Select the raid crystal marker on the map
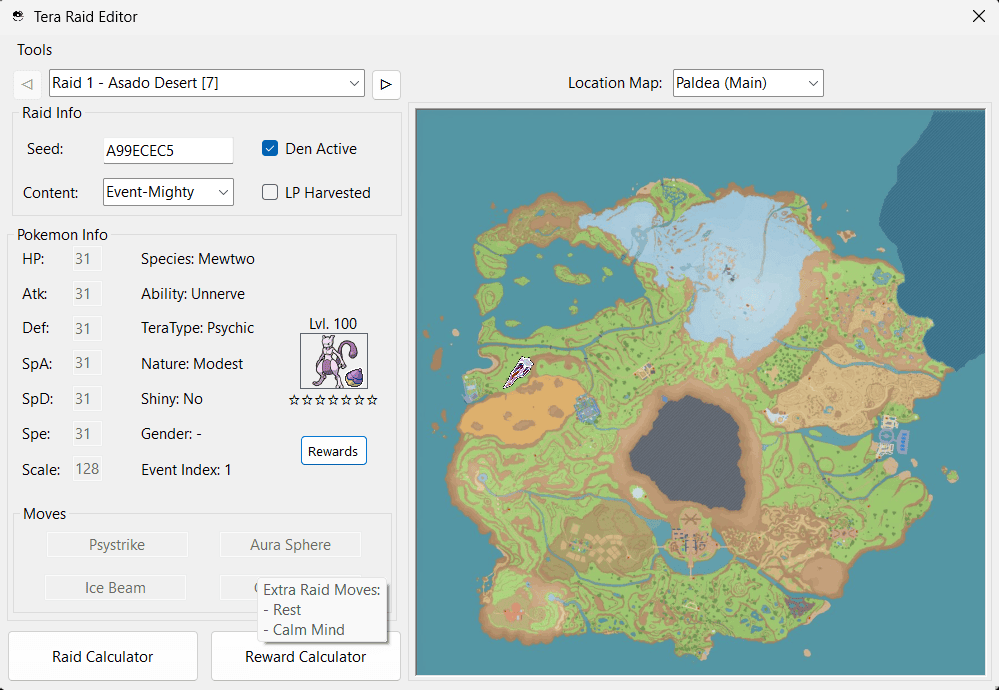The width and height of the screenshot is (1000, 690). (519, 373)
